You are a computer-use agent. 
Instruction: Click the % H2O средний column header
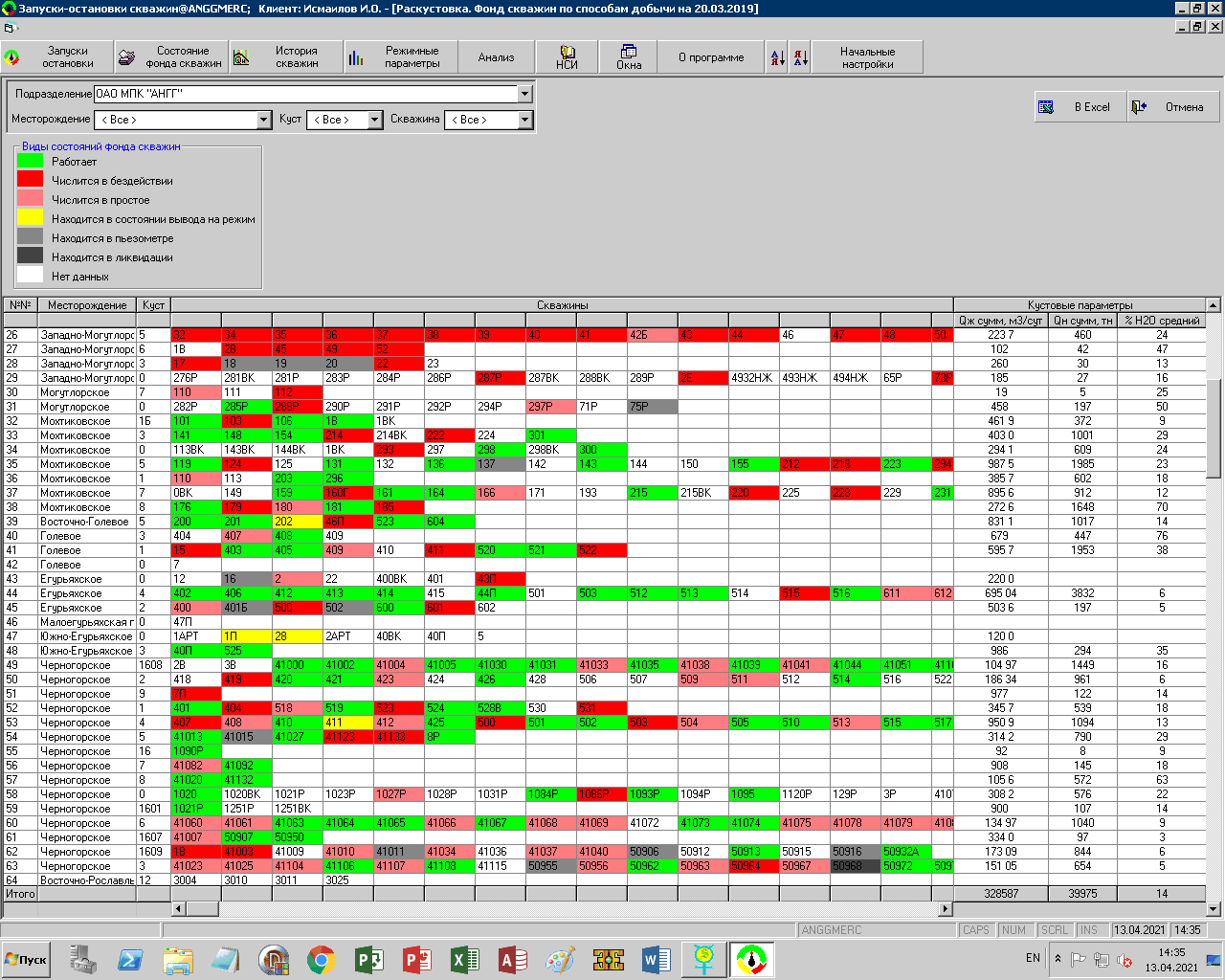[x=1162, y=321]
